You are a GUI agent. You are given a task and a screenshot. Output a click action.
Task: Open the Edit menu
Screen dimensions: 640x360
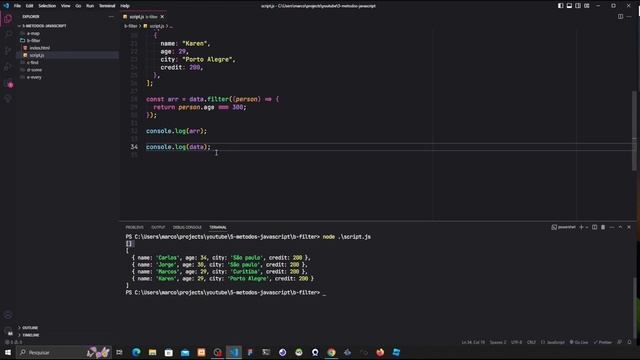[x=29, y=6]
